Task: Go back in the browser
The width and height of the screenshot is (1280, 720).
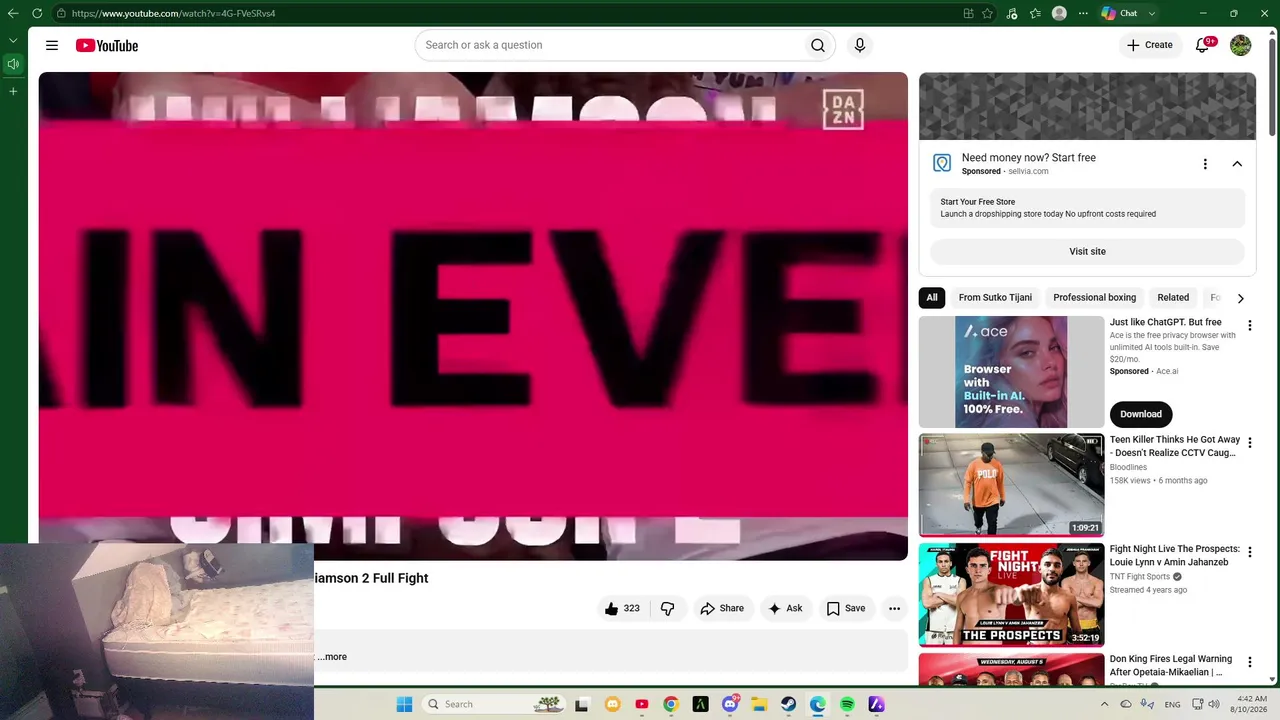Action: [13, 13]
